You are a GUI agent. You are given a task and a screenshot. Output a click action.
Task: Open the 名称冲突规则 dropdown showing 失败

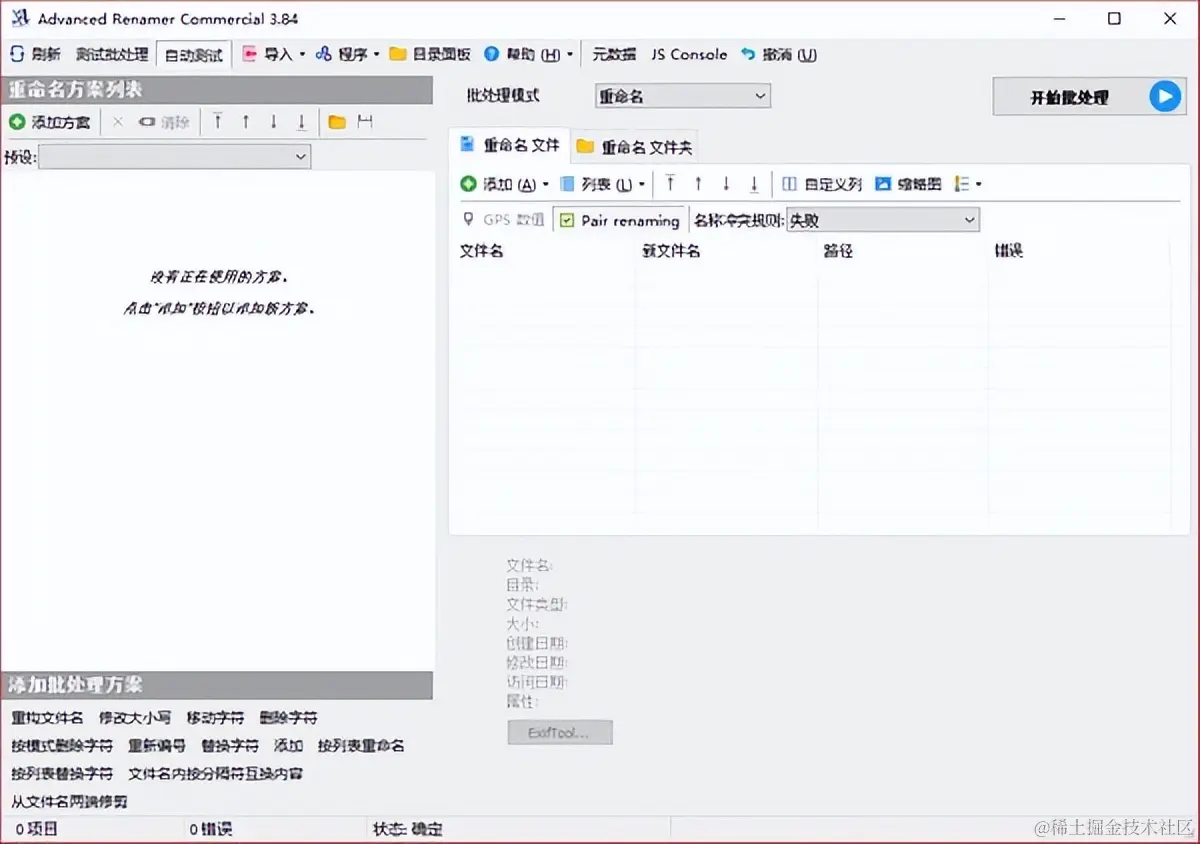point(882,219)
